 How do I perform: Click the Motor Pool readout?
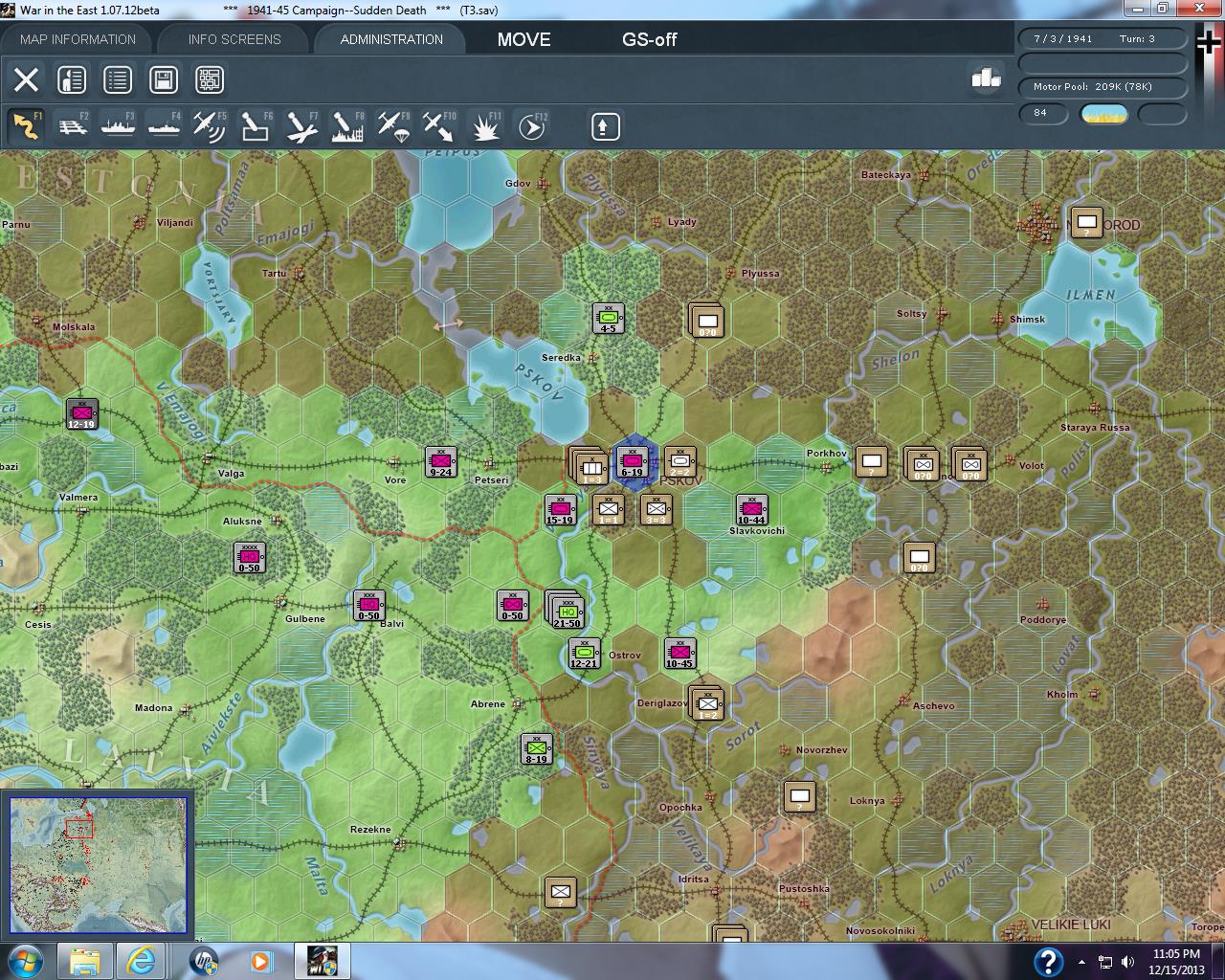click(1102, 87)
